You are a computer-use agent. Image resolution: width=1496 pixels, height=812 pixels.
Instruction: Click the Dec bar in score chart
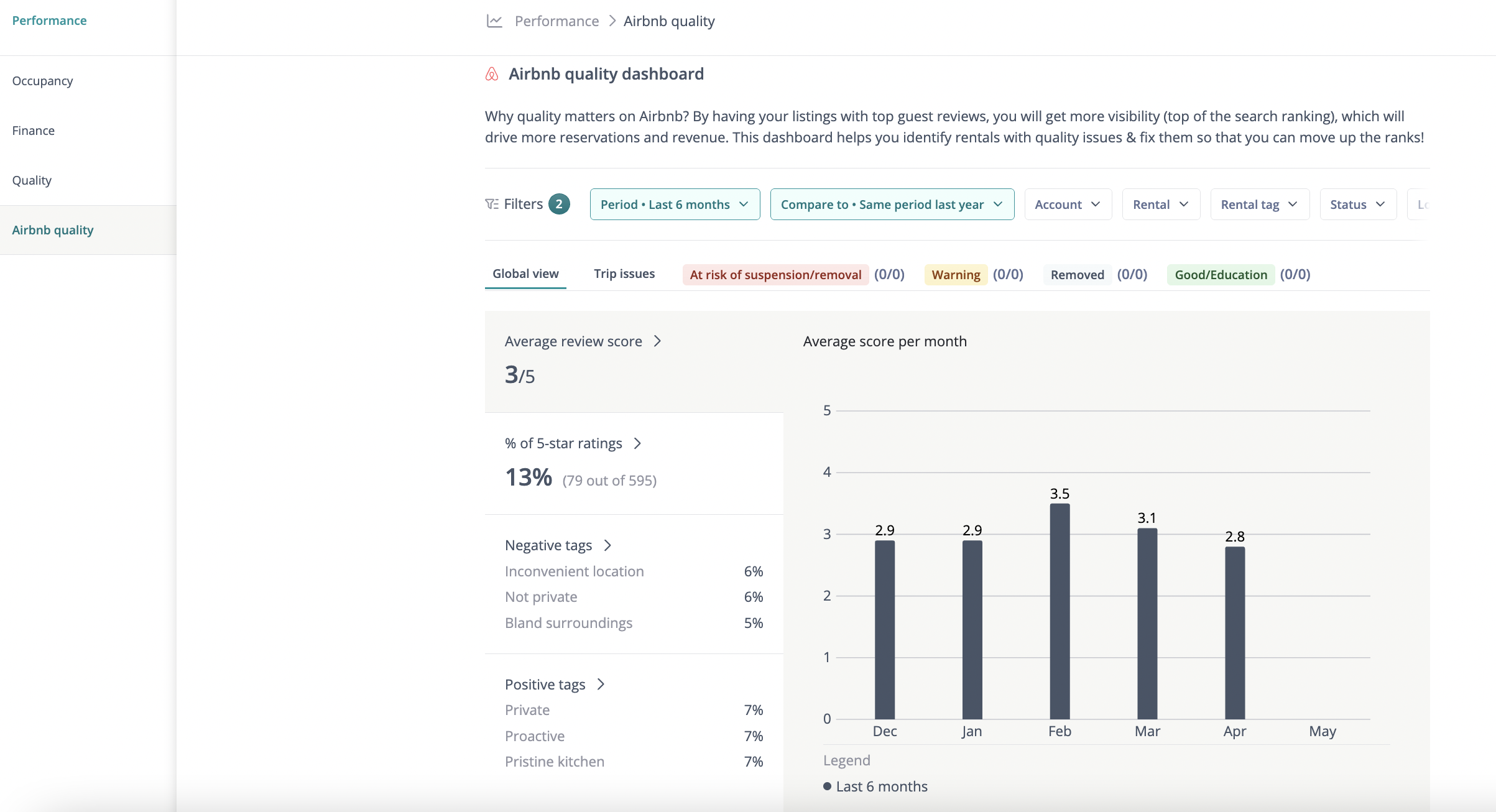coord(885,629)
